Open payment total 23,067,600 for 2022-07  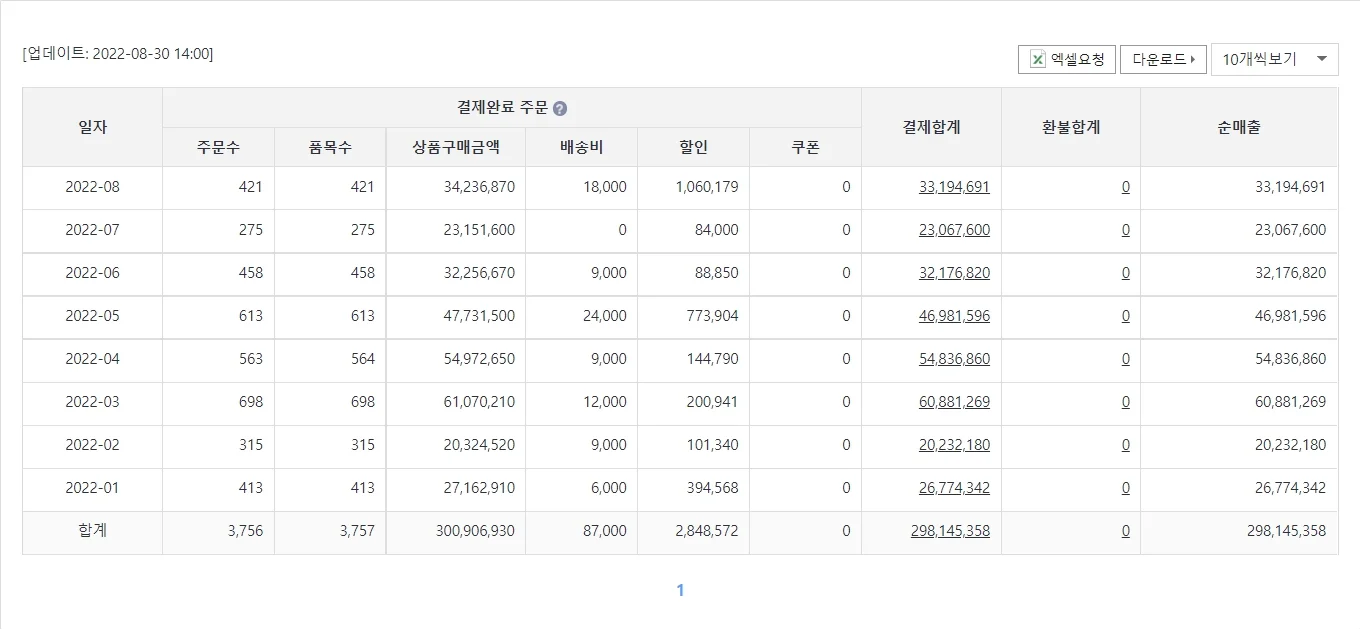pyautogui.click(x=953, y=230)
